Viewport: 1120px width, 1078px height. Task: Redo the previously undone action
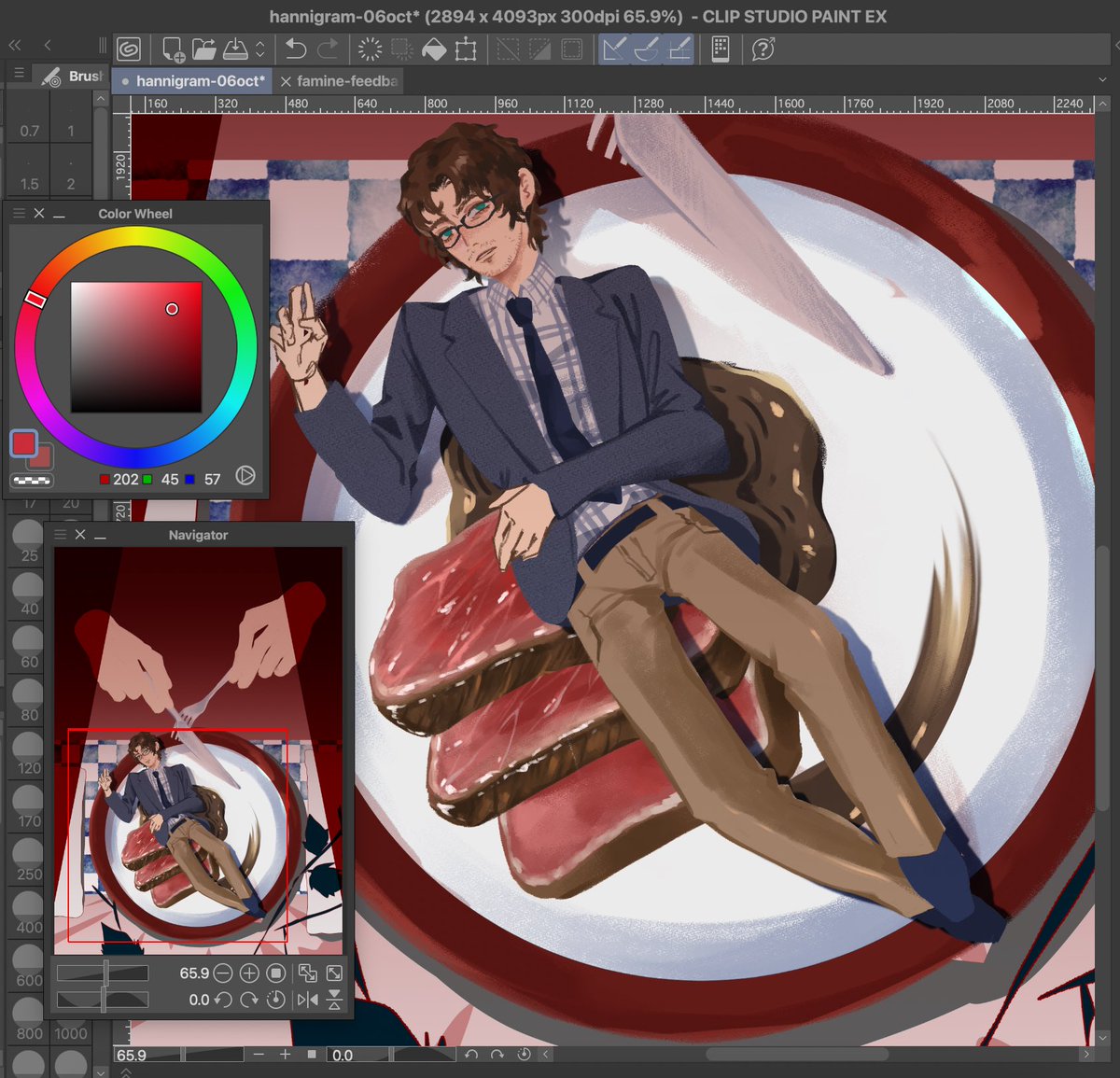point(328,49)
